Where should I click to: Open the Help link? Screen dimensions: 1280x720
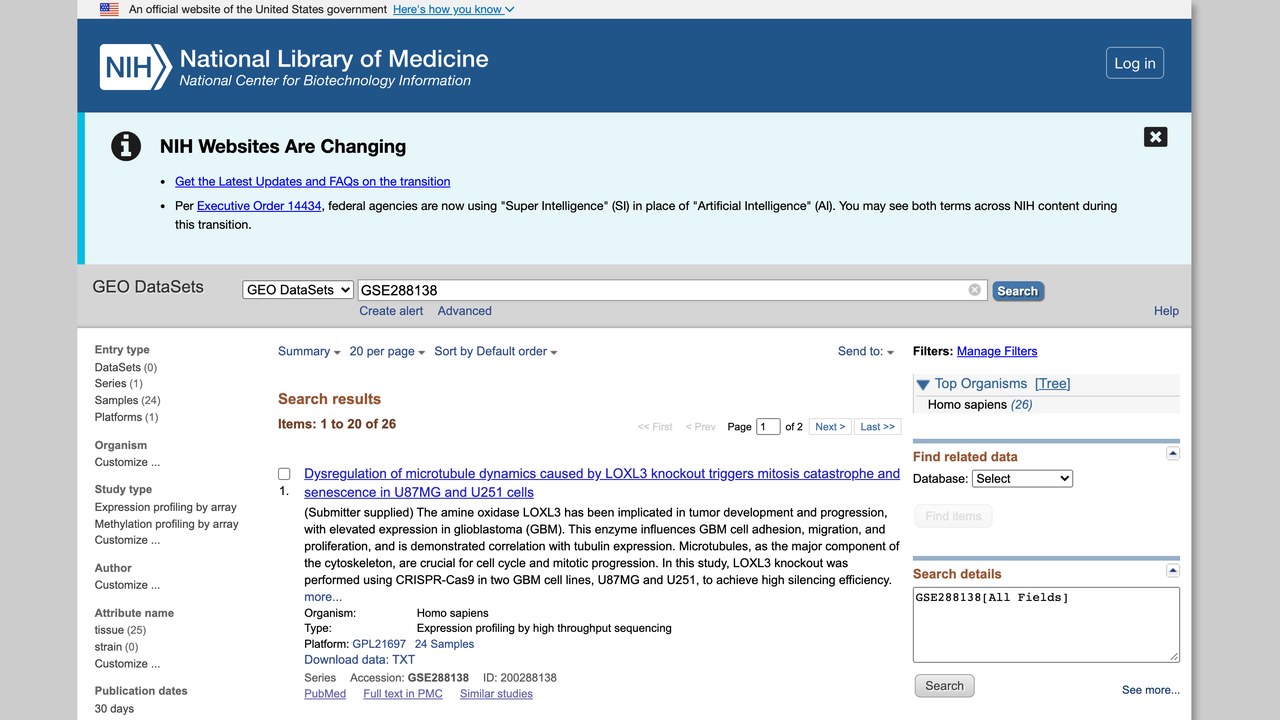click(x=1166, y=311)
